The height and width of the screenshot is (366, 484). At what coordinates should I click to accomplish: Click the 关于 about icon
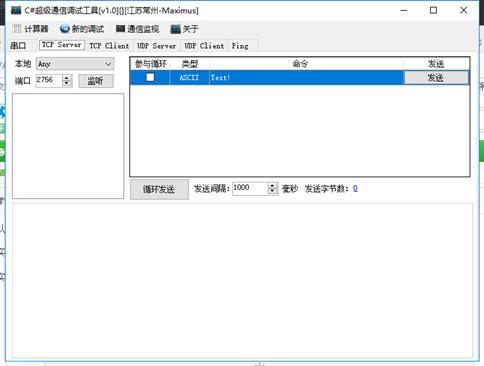175,29
